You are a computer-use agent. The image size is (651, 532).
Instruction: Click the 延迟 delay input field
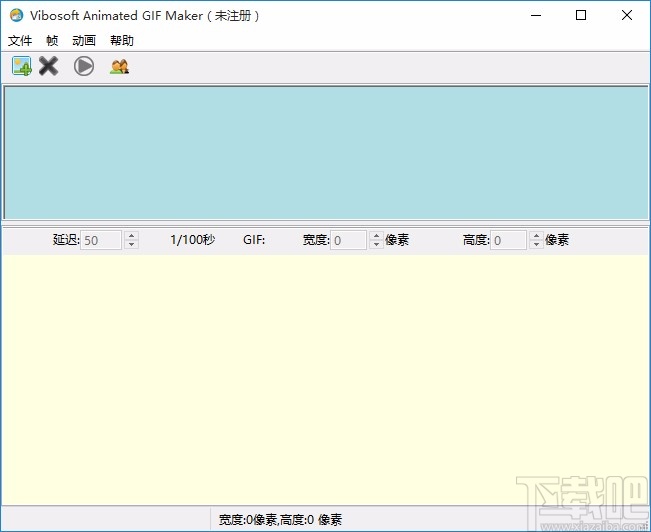click(101, 240)
